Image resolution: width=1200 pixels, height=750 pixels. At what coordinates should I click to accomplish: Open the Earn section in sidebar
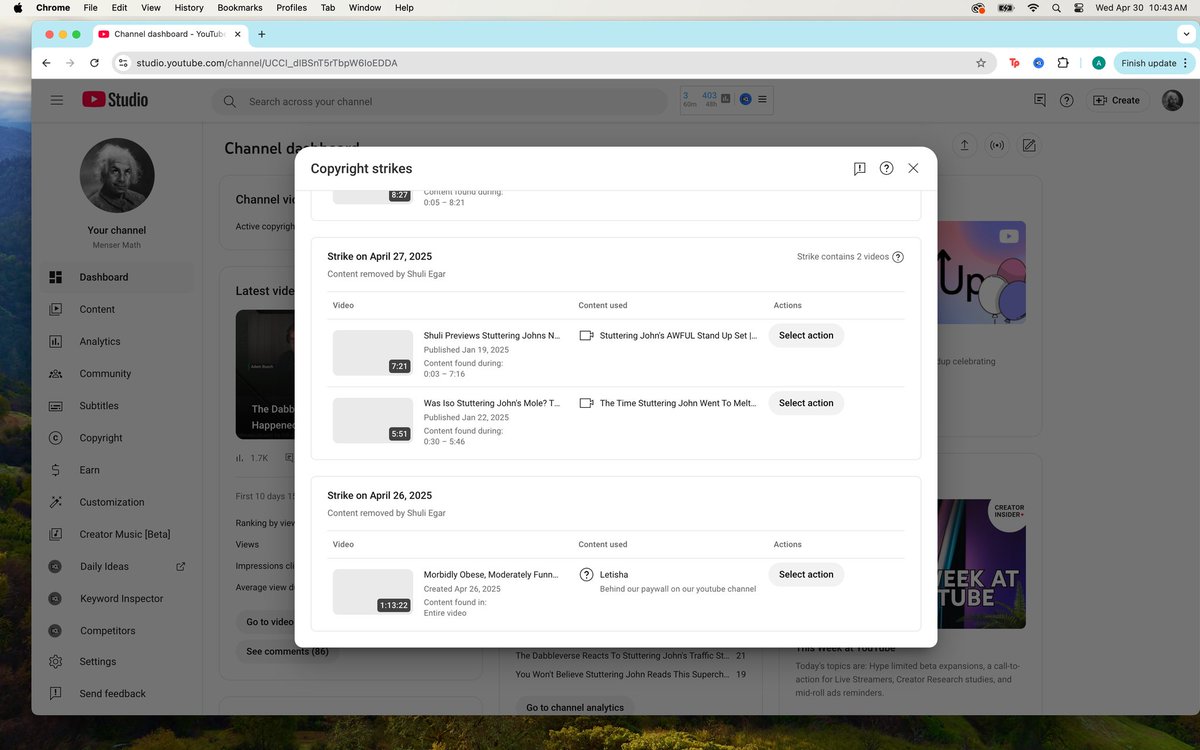pyautogui.click(x=117, y=469)
